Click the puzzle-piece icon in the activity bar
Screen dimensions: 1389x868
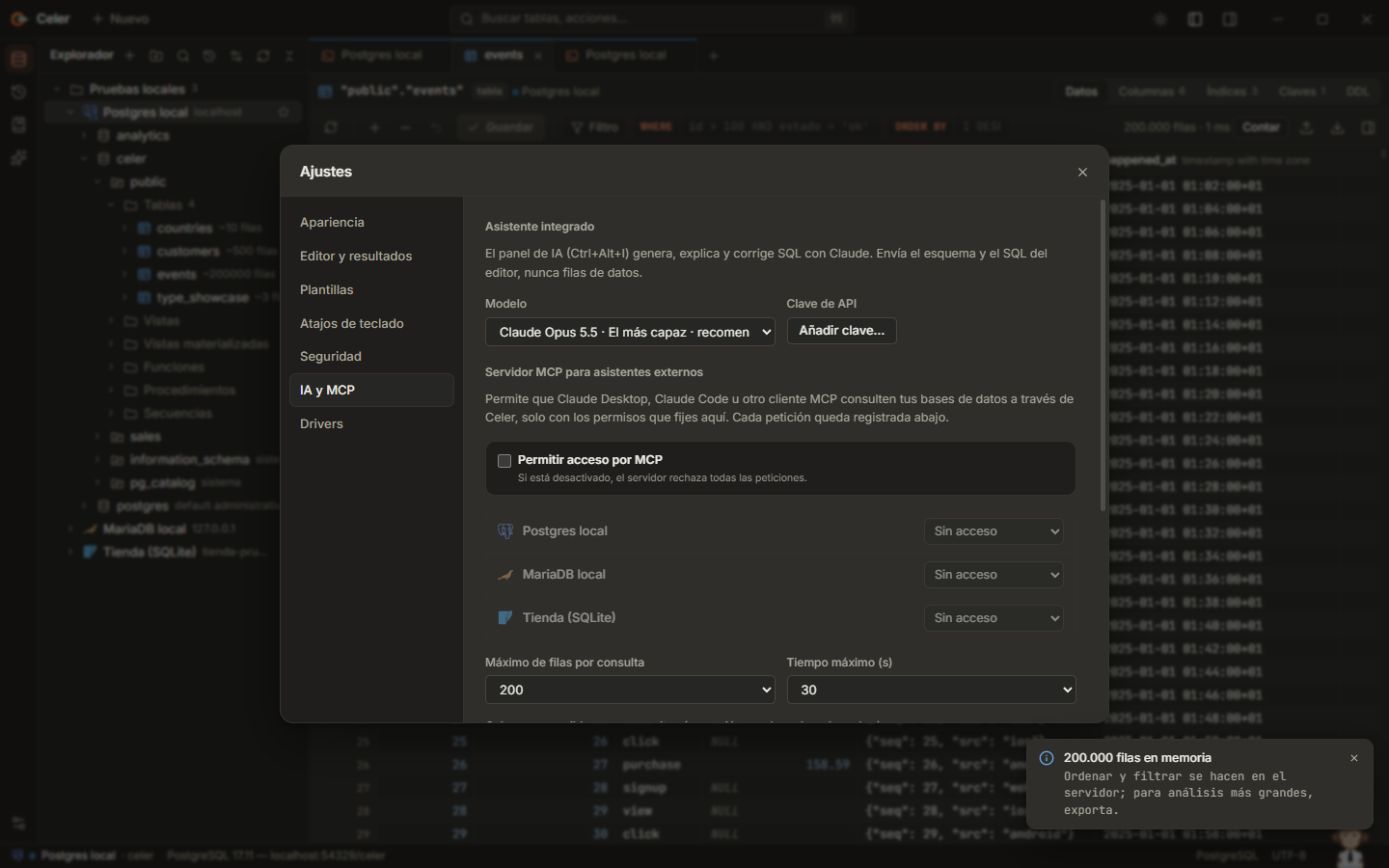[x=18, y=158]
